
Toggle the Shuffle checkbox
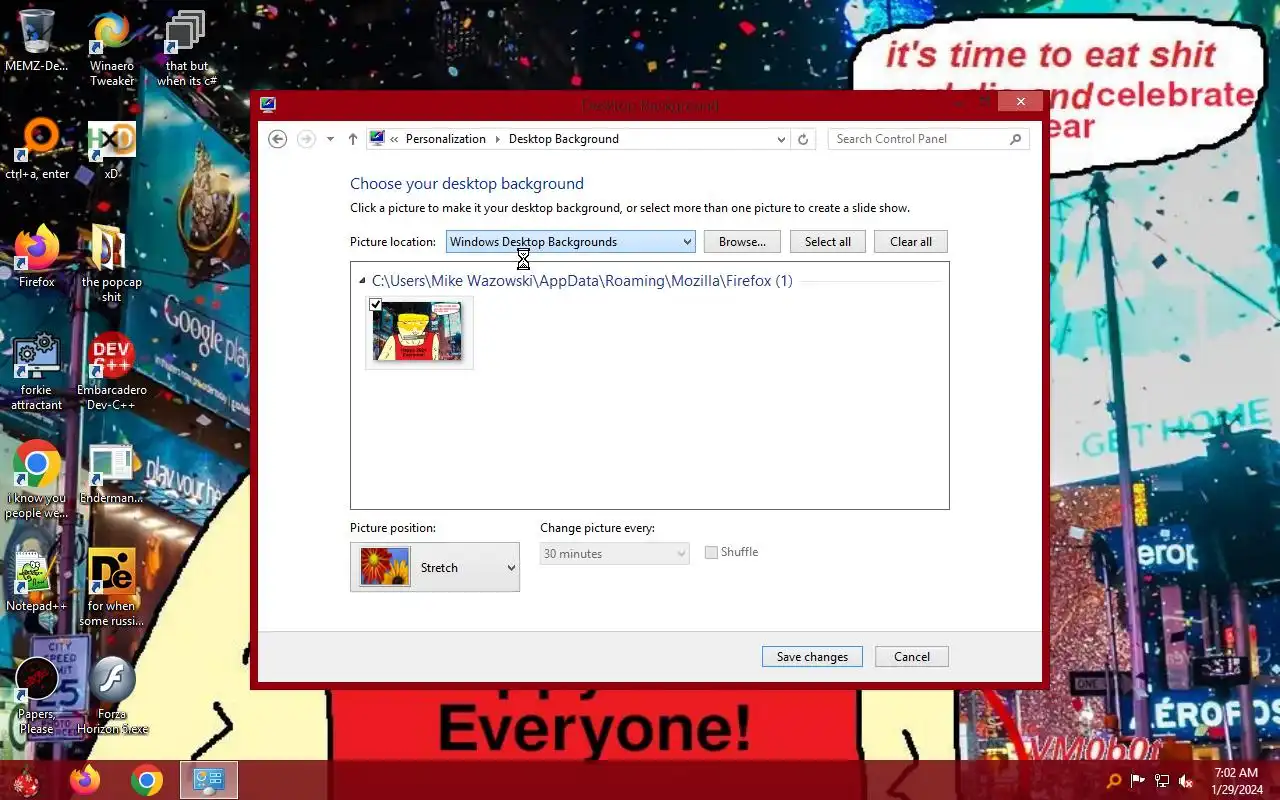(711, 552)
